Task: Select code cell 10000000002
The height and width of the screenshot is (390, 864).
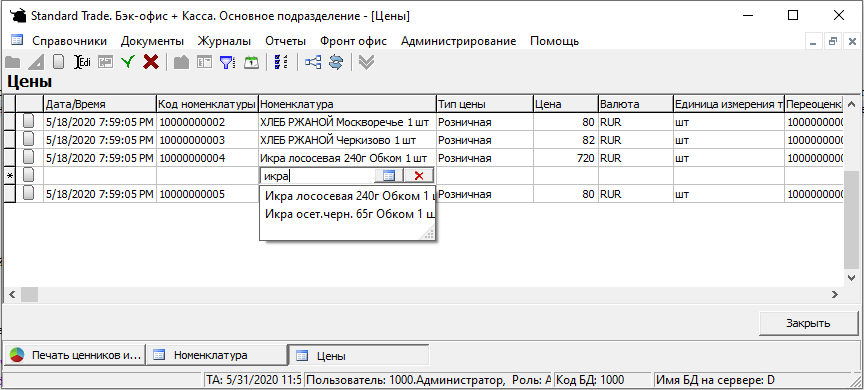Action: pyautogui.click(x=207, y=122)
